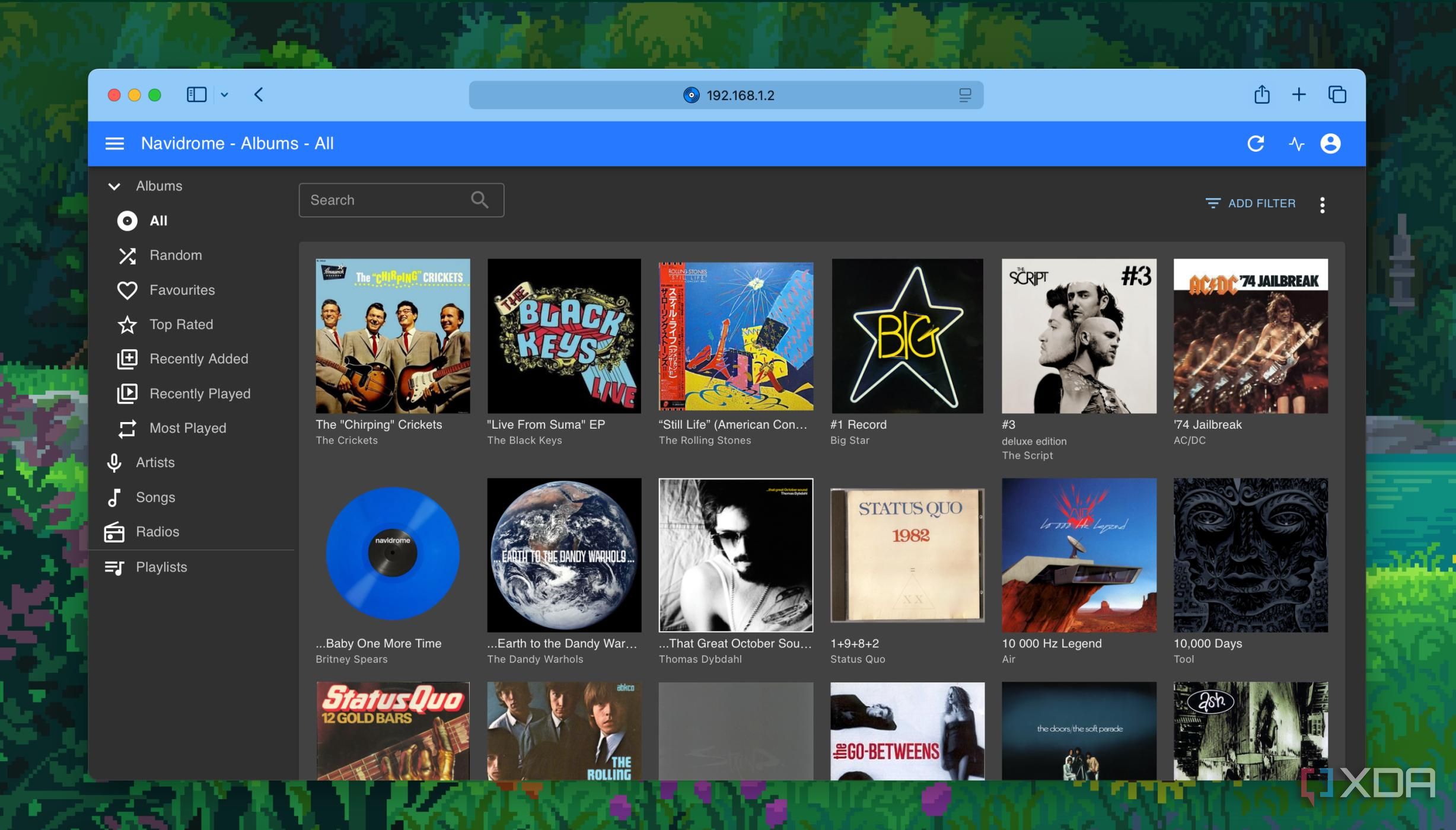Click the search magnifier icon

[x=480, y=200]
